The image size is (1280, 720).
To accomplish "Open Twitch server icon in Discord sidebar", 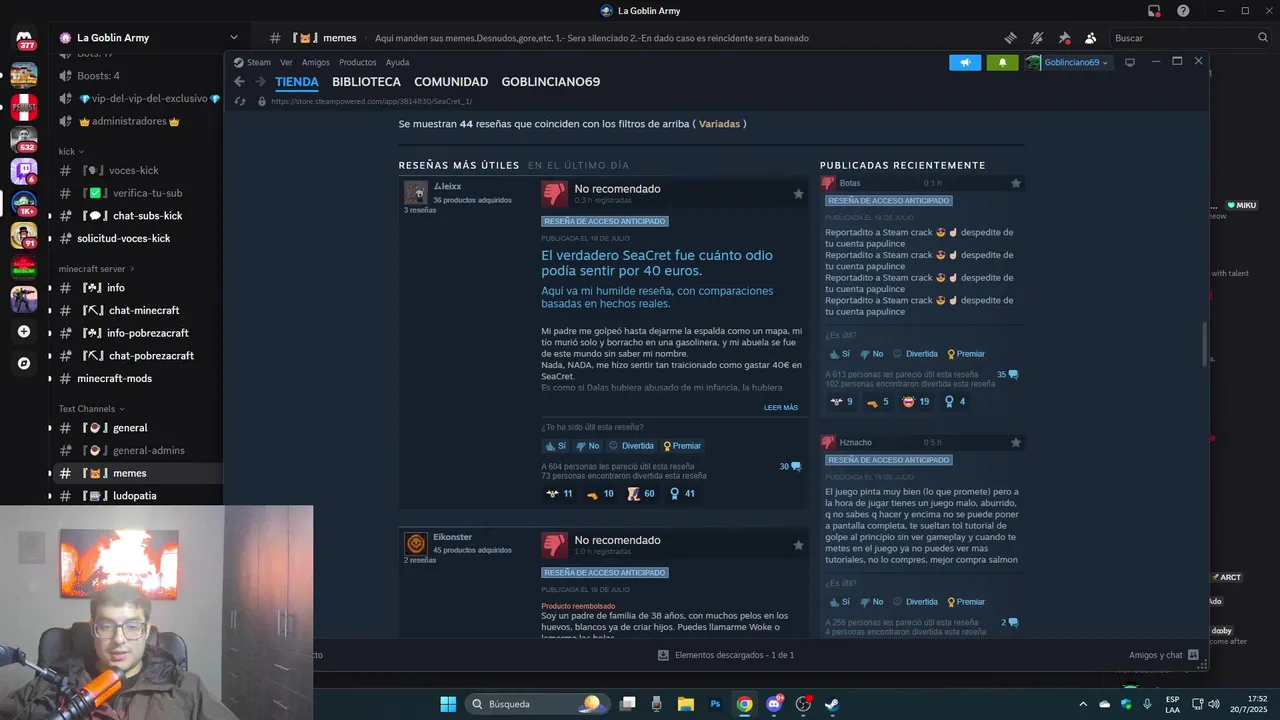I will click(x=24, y=171).
